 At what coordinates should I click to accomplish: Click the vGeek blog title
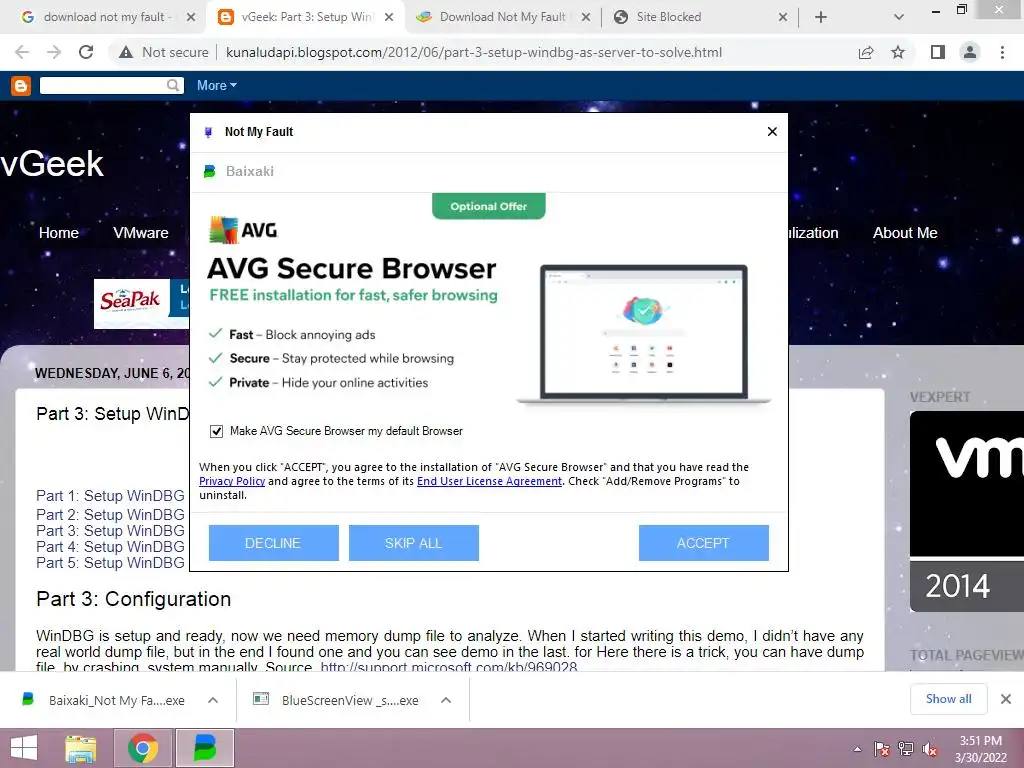(52, 163)
